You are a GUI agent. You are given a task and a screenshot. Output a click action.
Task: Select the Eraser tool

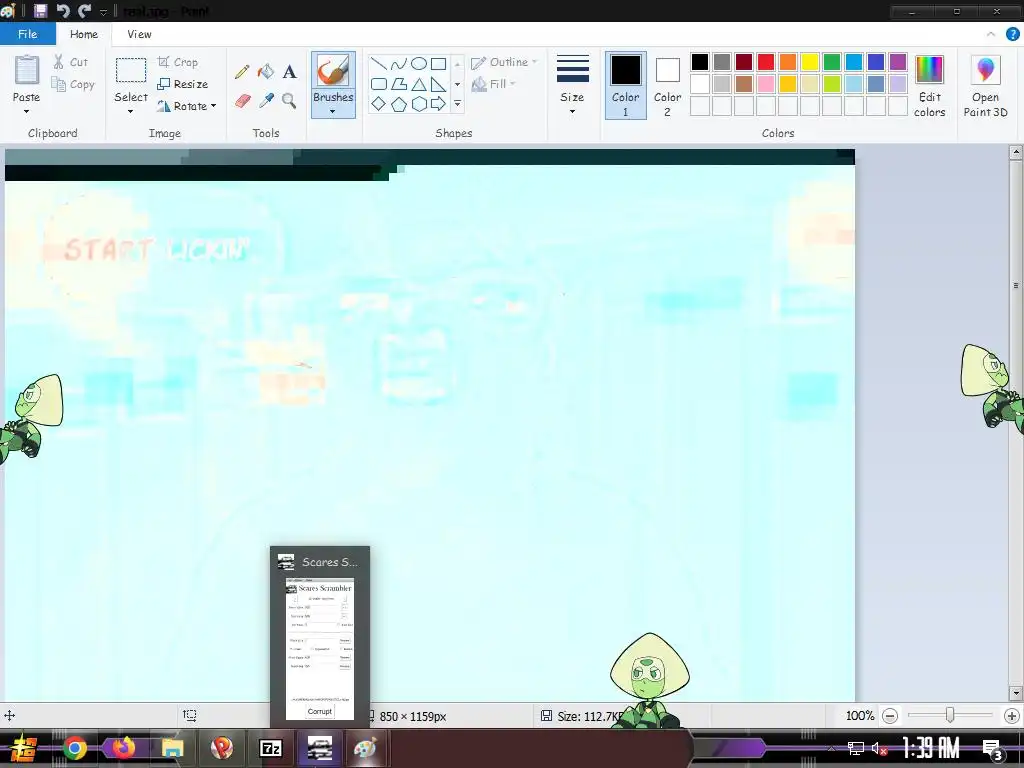[242, 101]
